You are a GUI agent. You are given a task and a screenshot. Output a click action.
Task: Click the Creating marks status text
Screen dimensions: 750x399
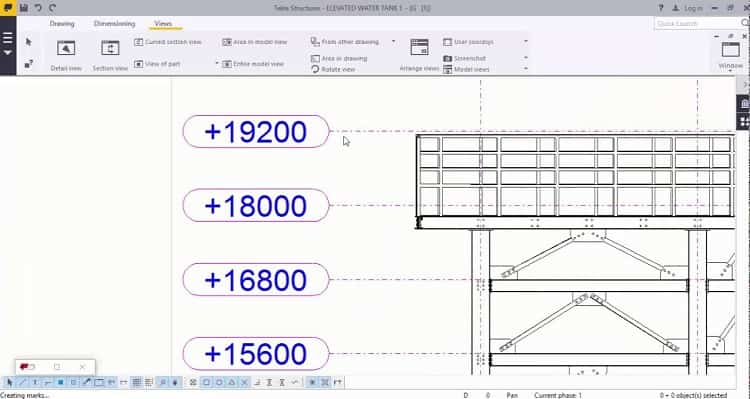24,395
